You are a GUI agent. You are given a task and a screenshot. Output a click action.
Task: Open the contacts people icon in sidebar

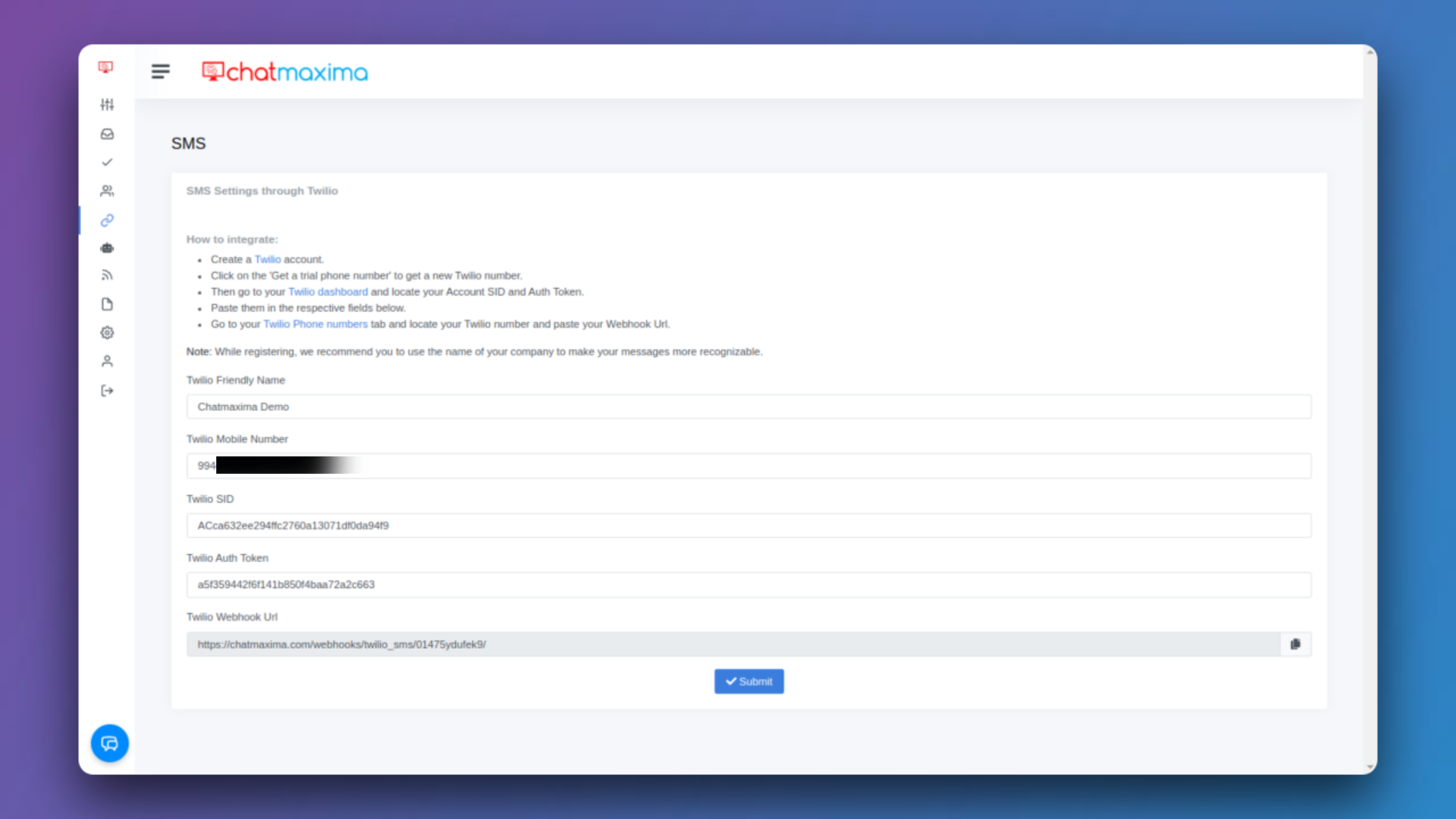(x=107, y=191)
